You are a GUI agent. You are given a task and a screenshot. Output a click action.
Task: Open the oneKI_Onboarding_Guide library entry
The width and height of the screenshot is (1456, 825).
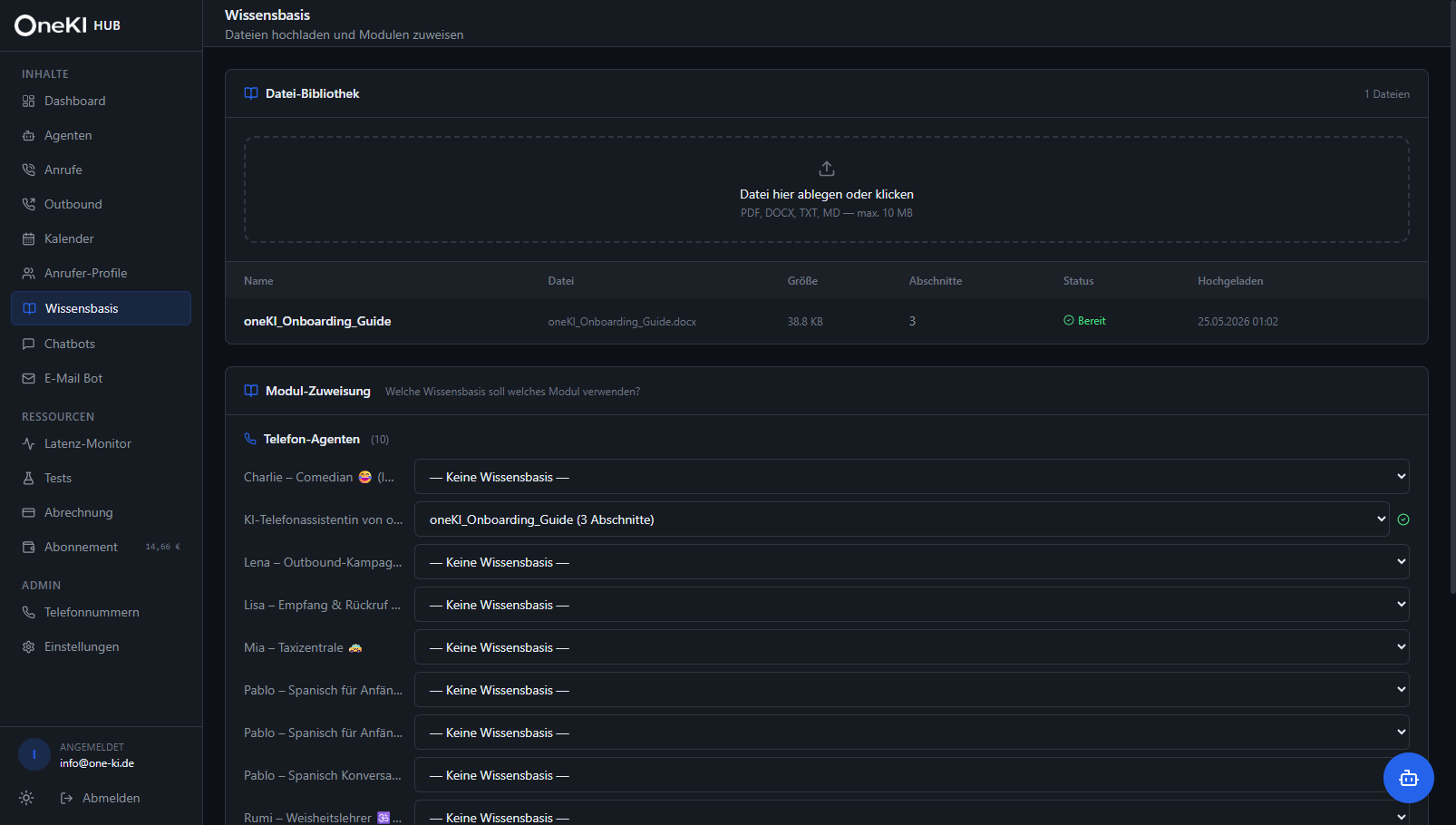317,321
